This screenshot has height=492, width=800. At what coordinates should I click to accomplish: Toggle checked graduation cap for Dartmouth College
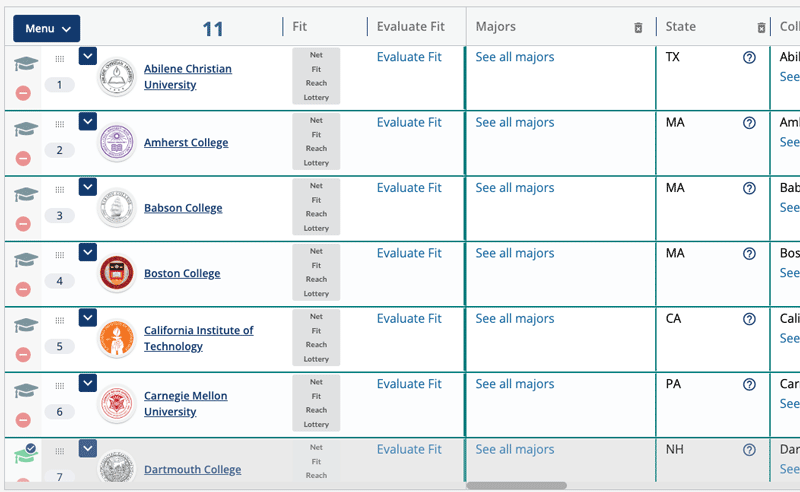coord(26,454)
